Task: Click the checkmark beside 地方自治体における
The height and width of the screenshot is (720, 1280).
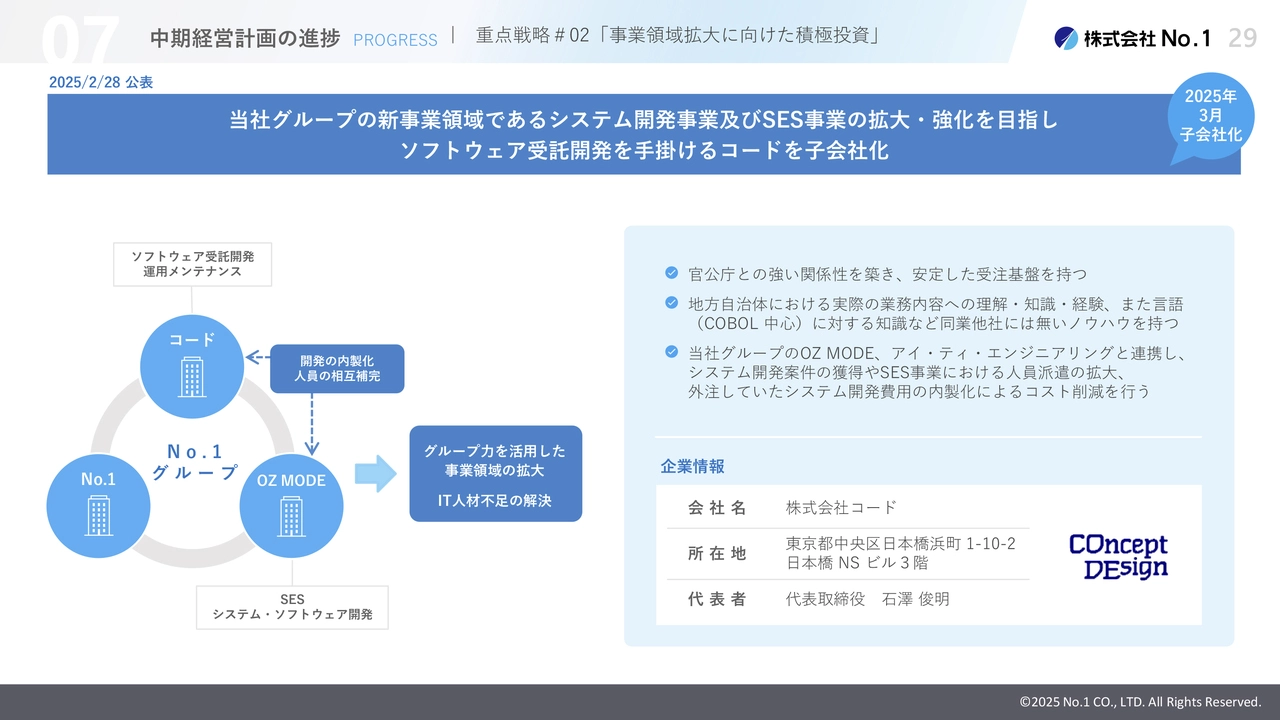Action: [671, 303]
